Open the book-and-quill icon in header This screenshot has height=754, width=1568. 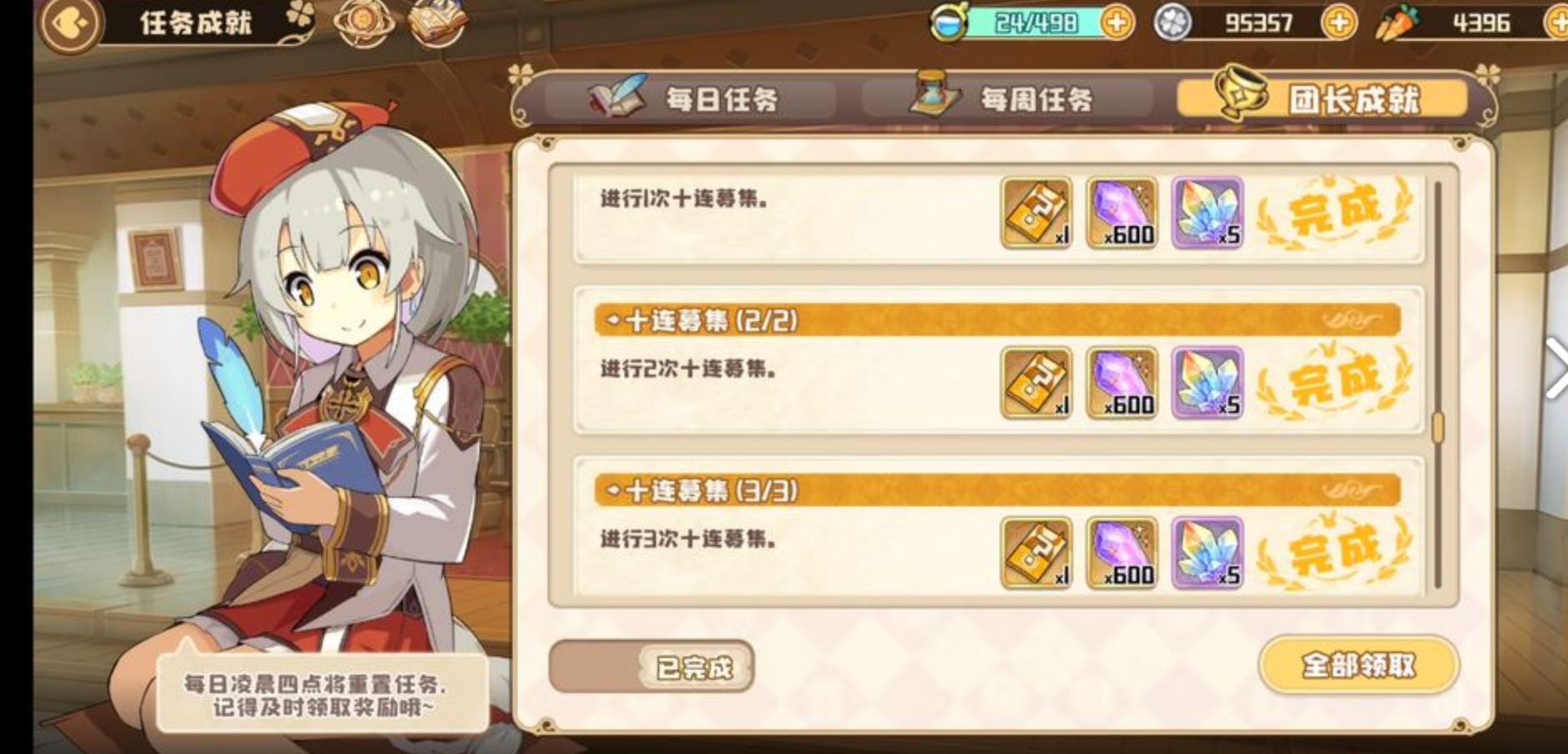[x=437, y=23]
